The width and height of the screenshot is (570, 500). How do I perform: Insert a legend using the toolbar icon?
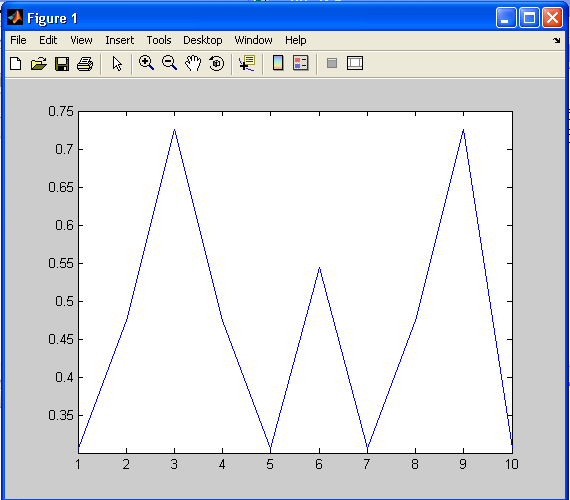(301, 63)
